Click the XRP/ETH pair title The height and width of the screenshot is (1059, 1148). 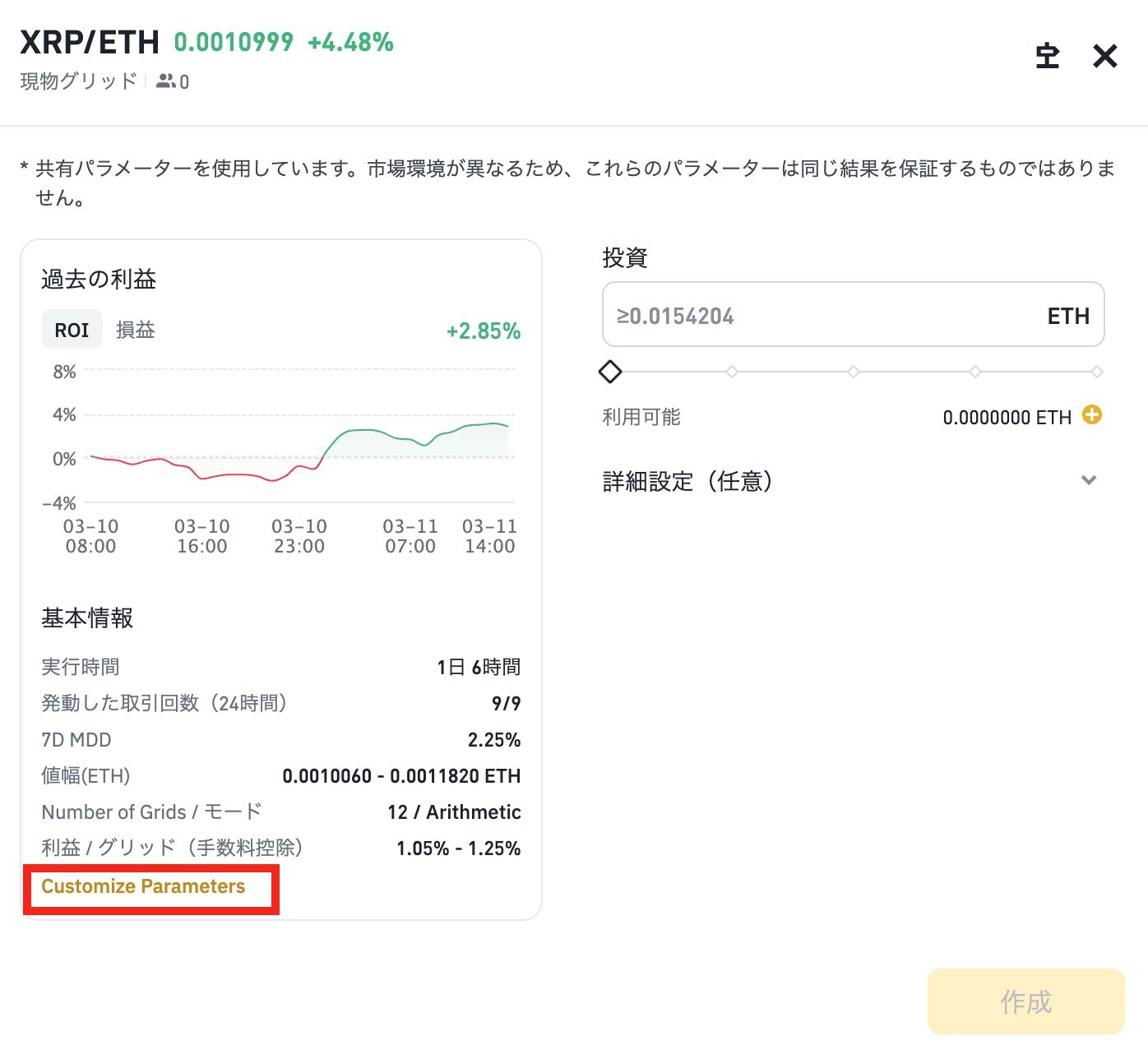coord(90,42)
